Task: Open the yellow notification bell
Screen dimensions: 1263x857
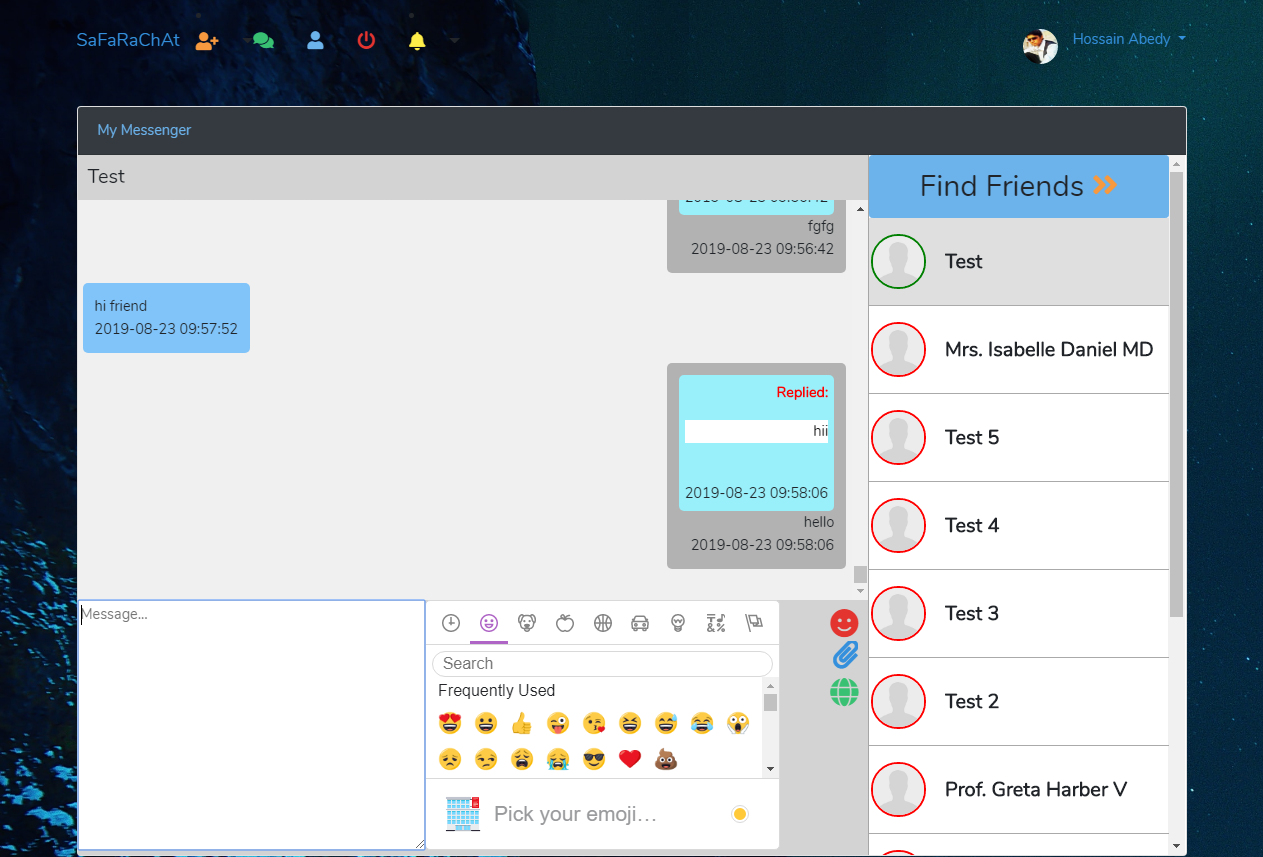Action: tap(417, 40)
